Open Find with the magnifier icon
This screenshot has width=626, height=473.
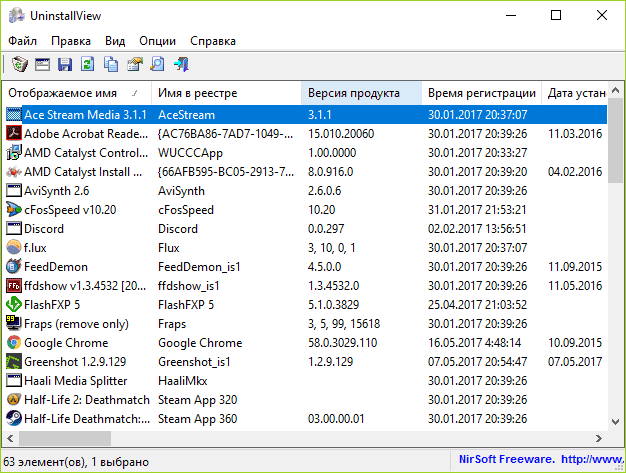coord(156,65)
